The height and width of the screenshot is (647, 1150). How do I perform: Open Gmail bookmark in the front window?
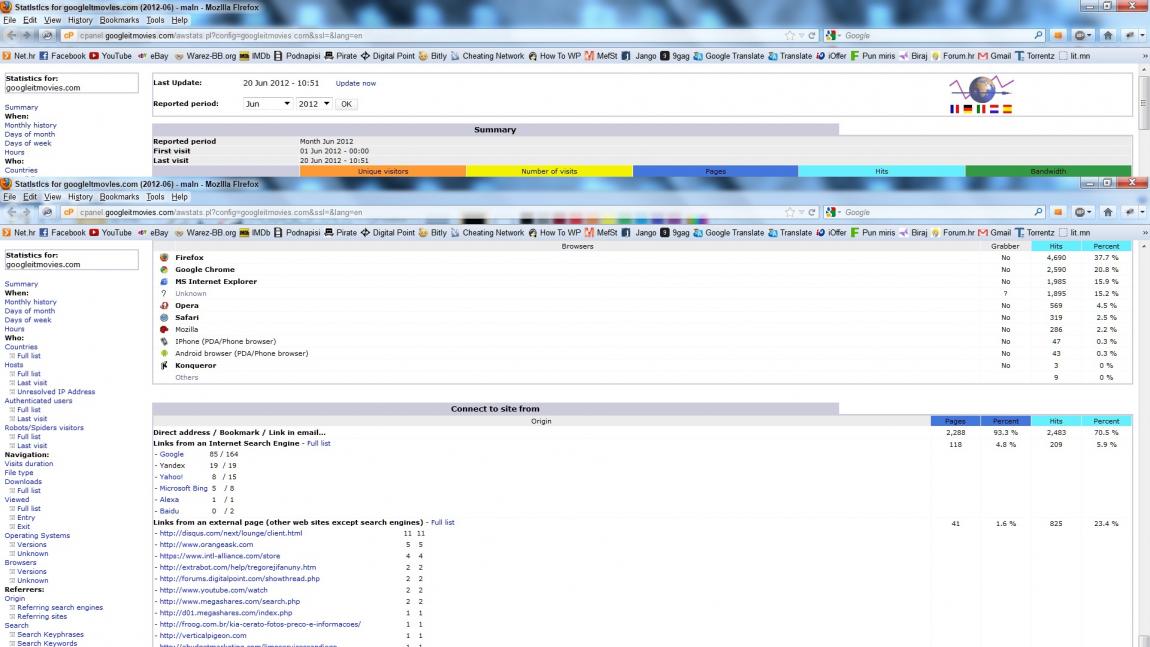point(994,233)
